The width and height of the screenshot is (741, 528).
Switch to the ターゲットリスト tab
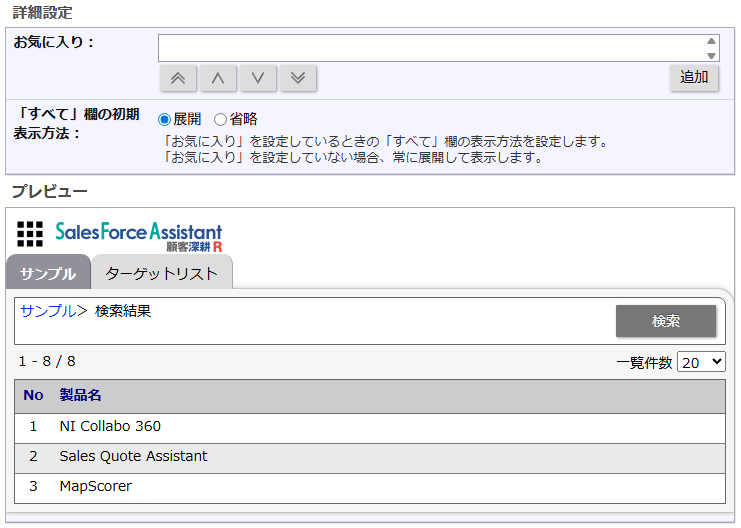161,273
